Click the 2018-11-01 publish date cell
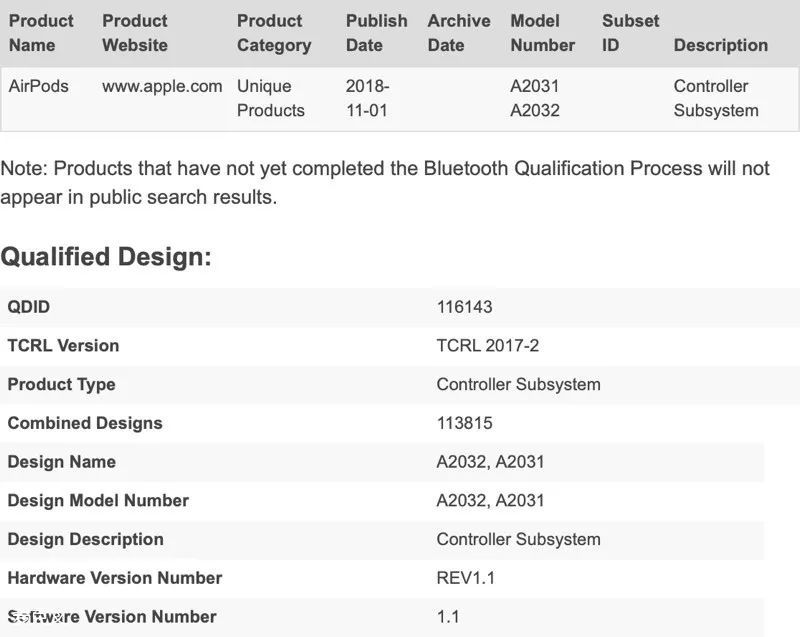This screenshot has width=800, height=637. (x=367, y=98)
